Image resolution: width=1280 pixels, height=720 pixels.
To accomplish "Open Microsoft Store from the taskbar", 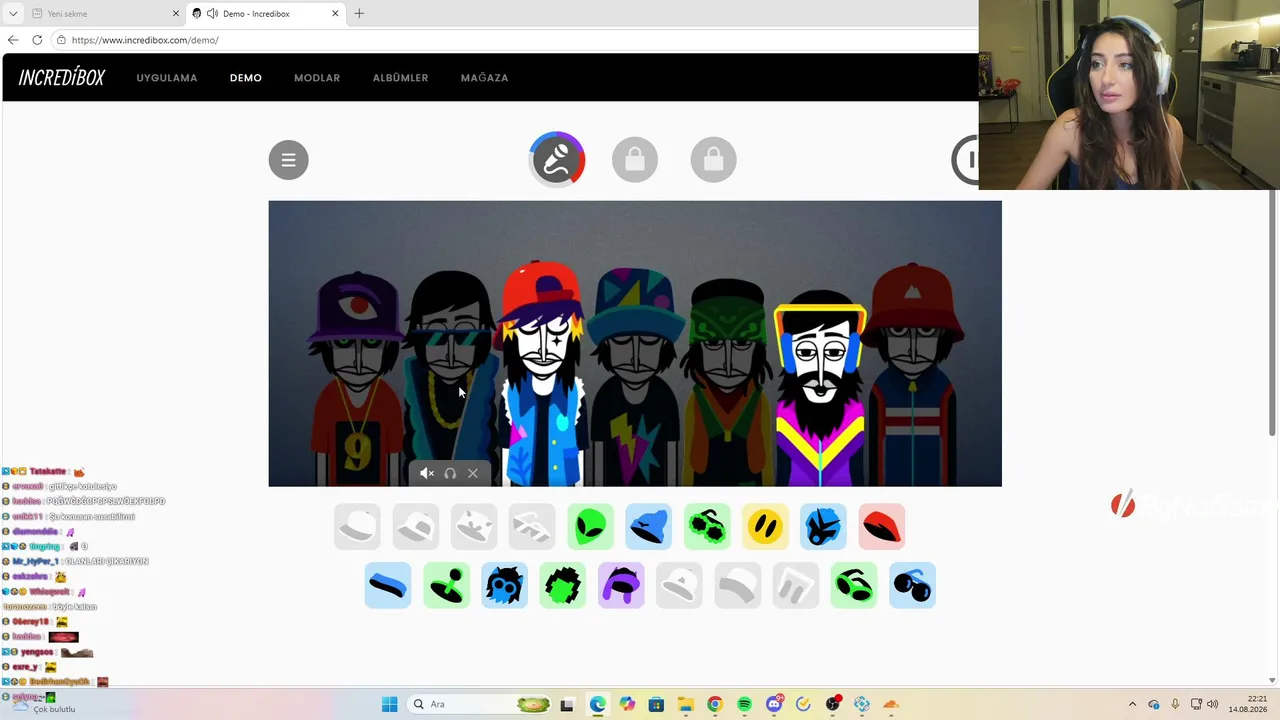I will click(656, 704).
